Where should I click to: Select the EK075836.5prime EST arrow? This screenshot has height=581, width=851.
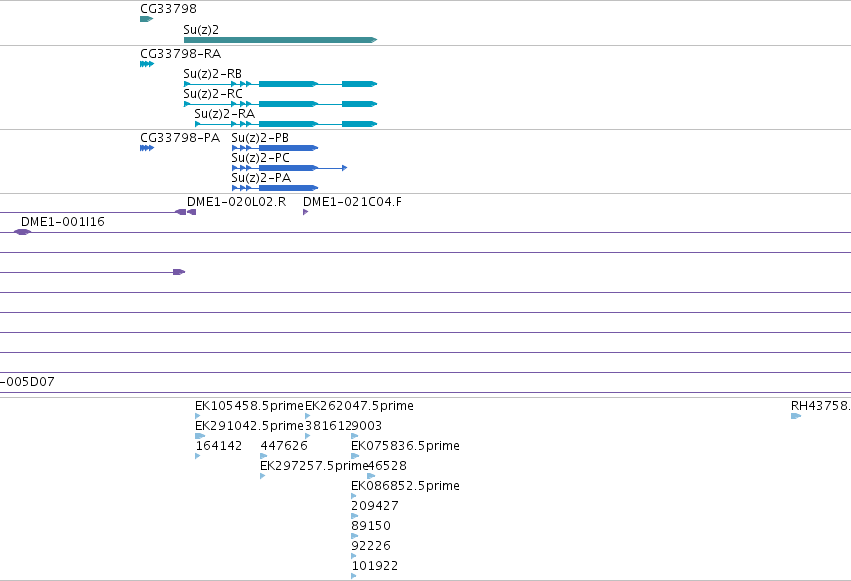pos(355,456)
